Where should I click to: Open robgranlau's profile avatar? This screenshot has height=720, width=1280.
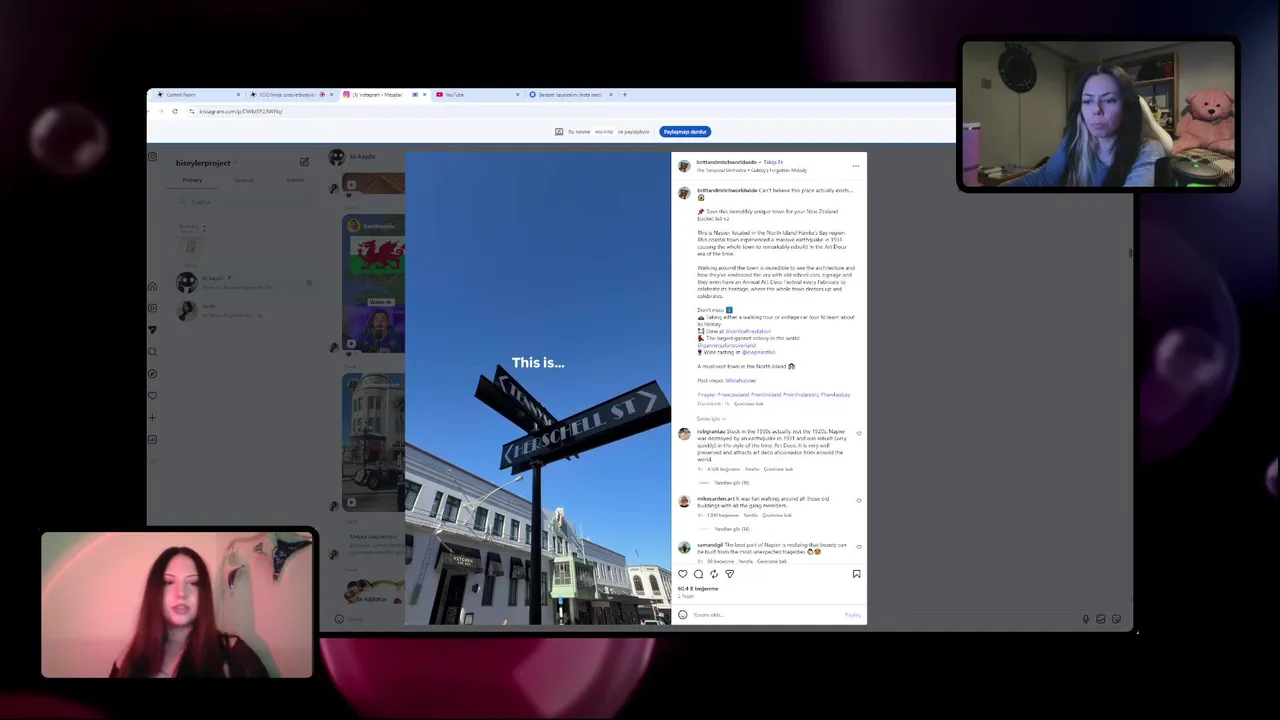[x=684, y=434]
